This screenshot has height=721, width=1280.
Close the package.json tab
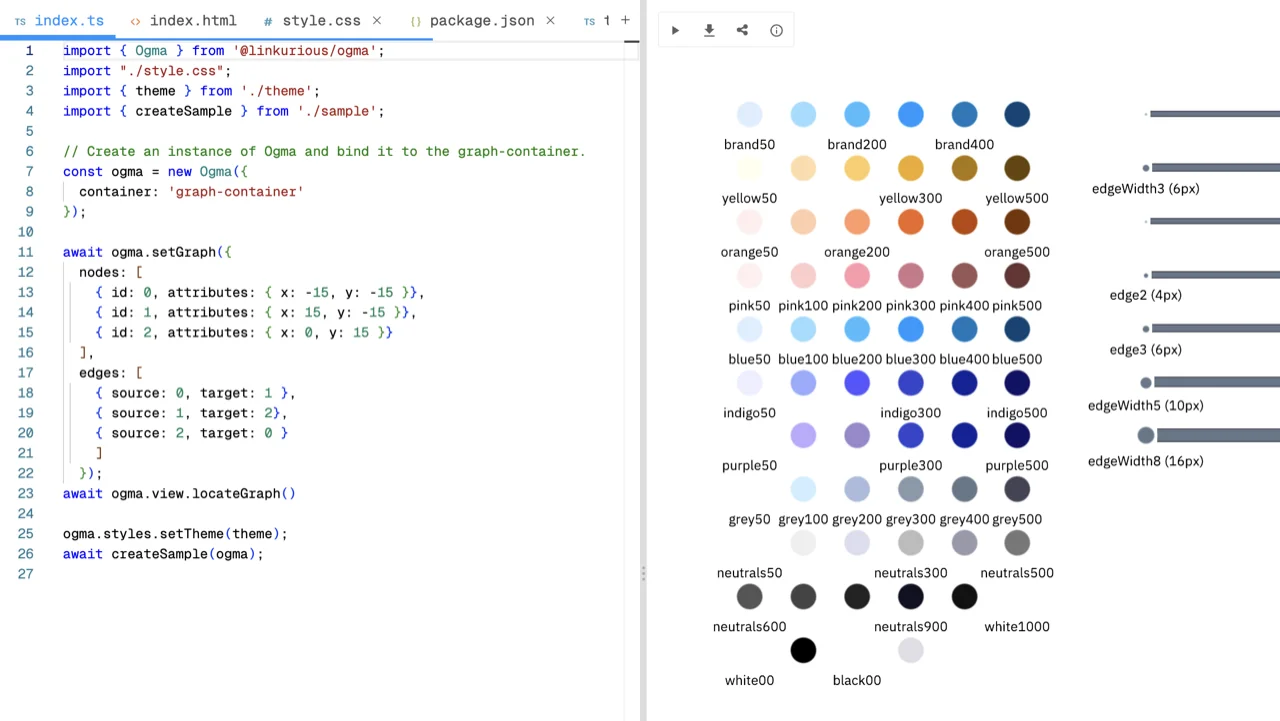pyautogui.click(x=550, y=20)
